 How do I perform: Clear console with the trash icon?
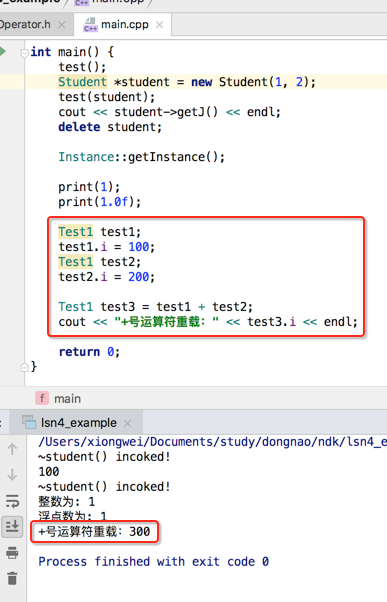pos(12,578)
